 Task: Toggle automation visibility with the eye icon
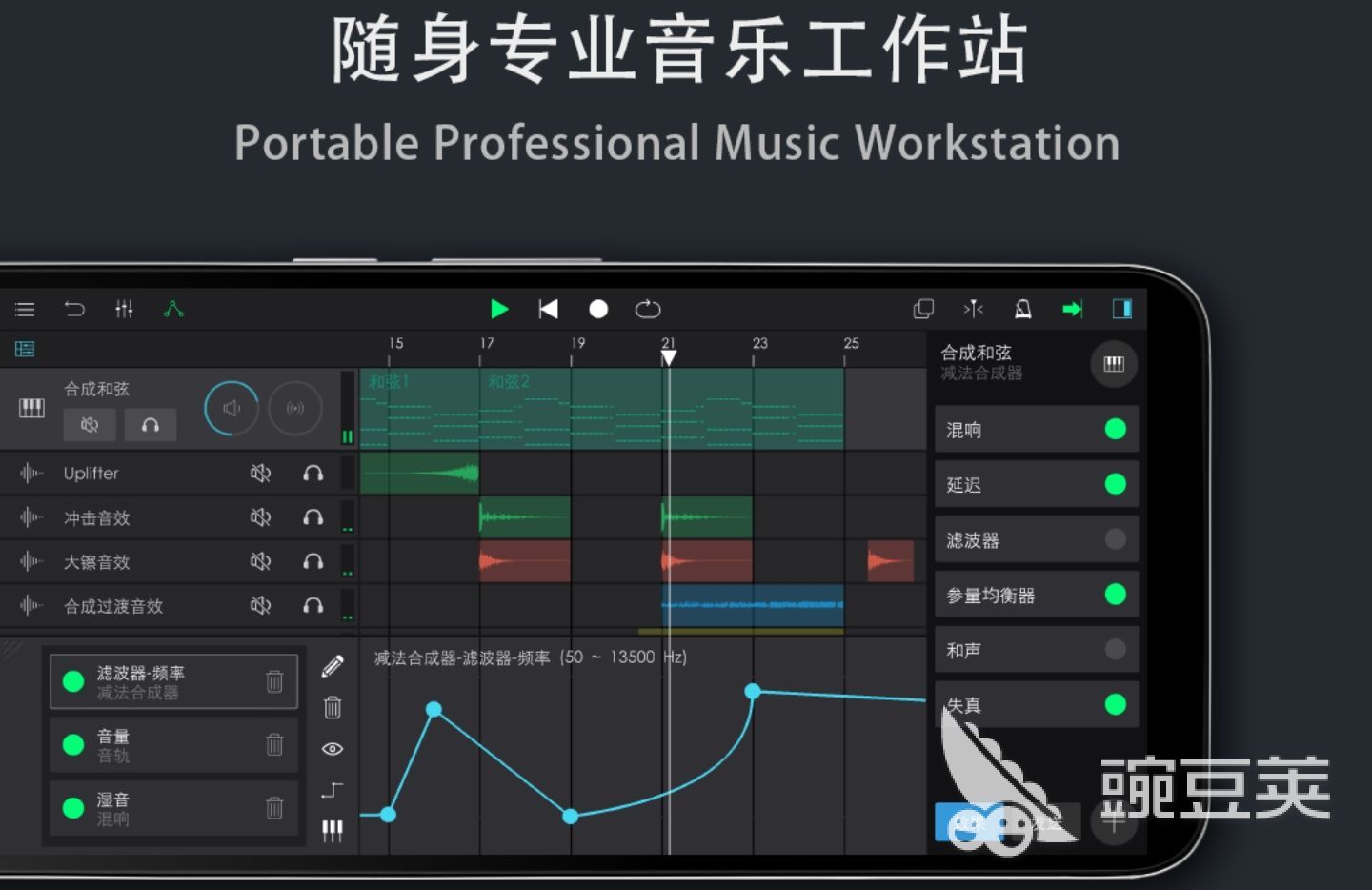click(332, 749)
